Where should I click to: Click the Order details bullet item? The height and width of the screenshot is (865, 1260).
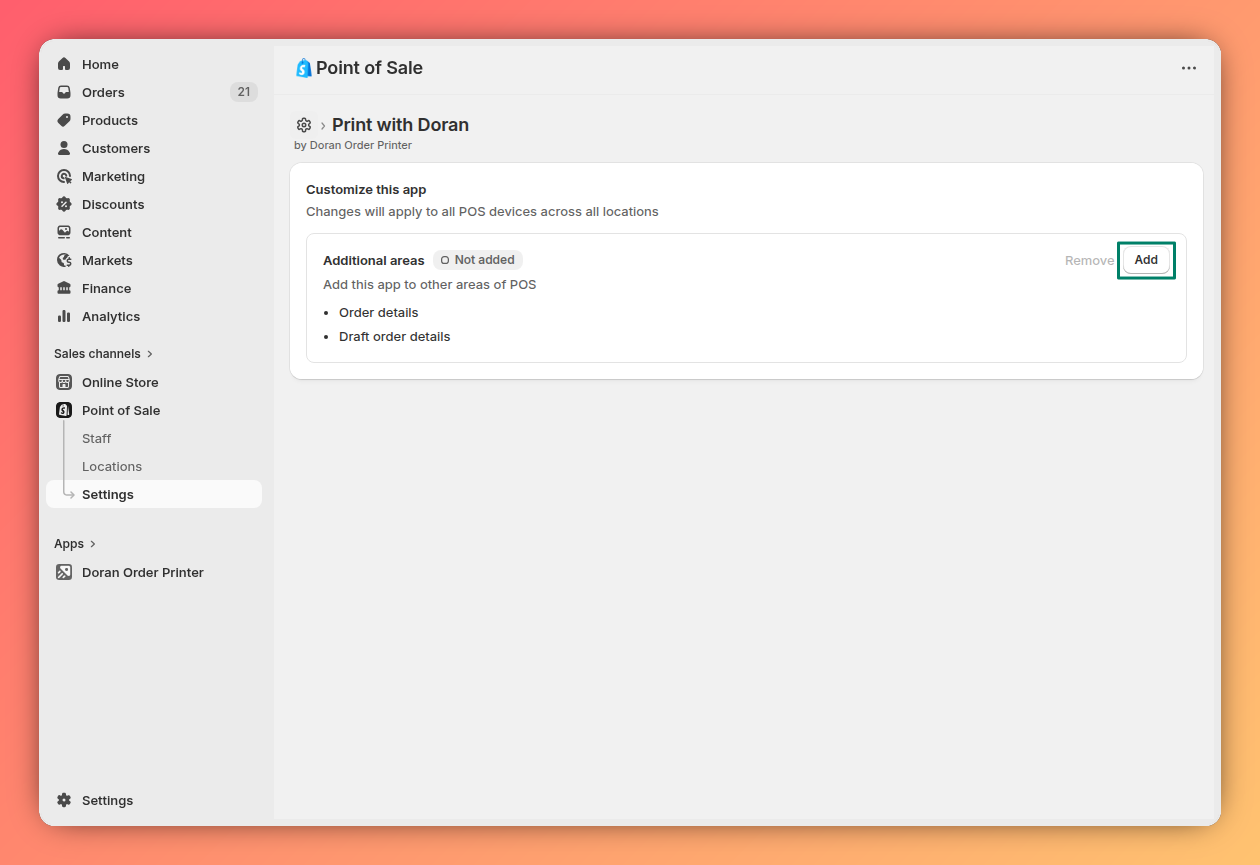click(379, 313)
